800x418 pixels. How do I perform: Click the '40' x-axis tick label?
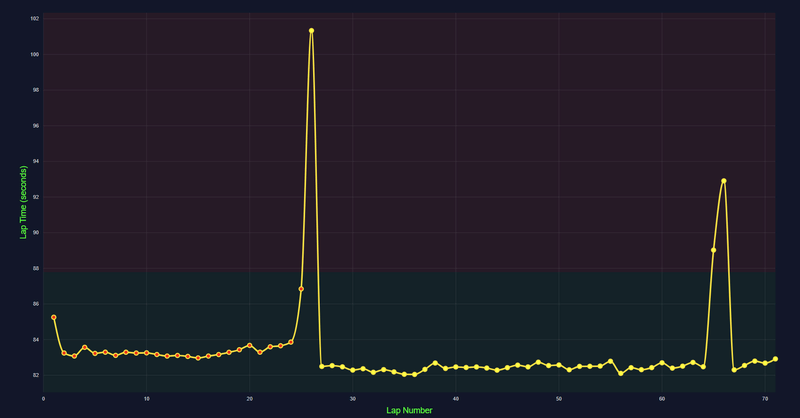coord(456,399)
